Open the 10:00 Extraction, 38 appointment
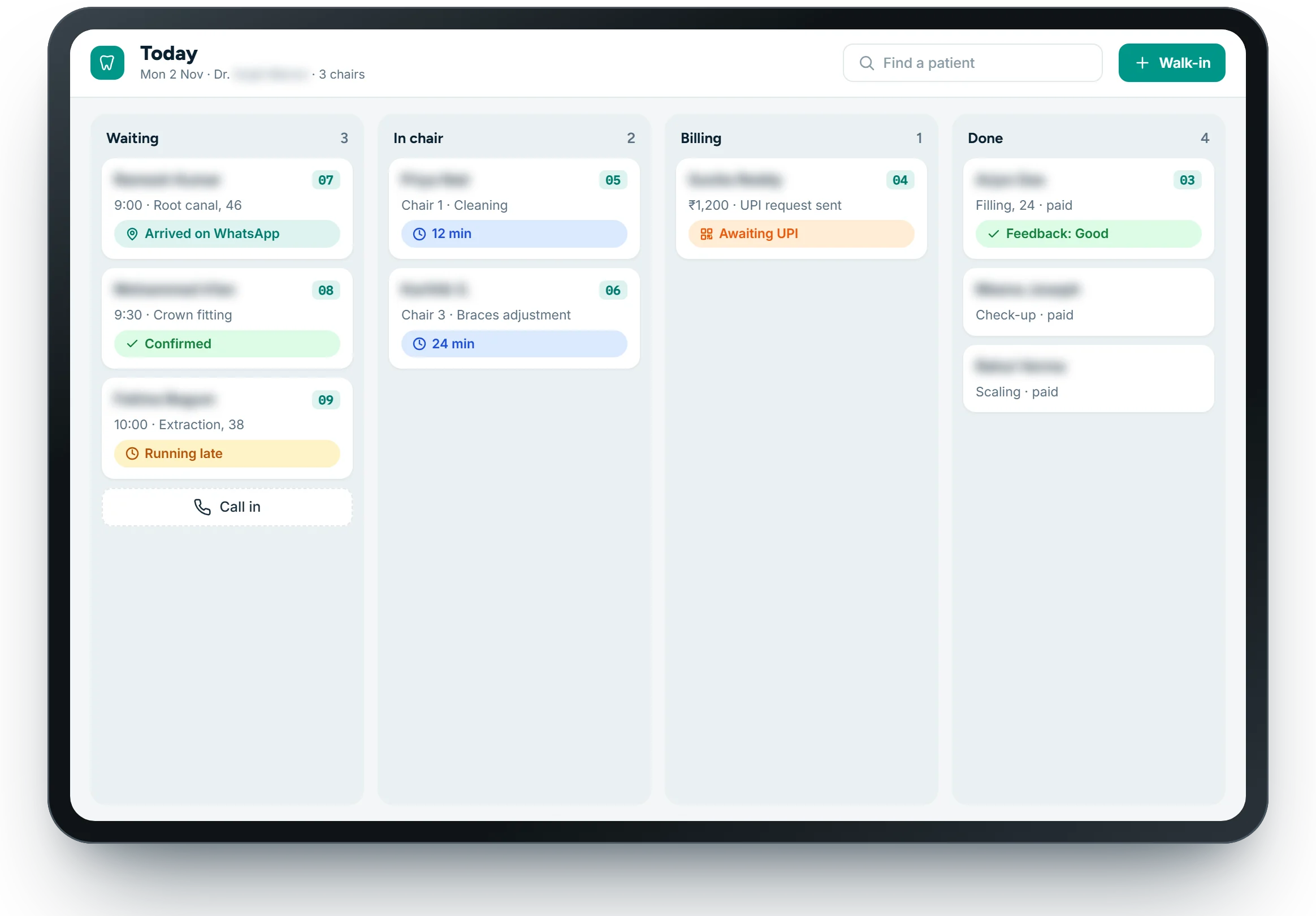The width and height of the screenshot is (1316, 916). pos(227,428)
